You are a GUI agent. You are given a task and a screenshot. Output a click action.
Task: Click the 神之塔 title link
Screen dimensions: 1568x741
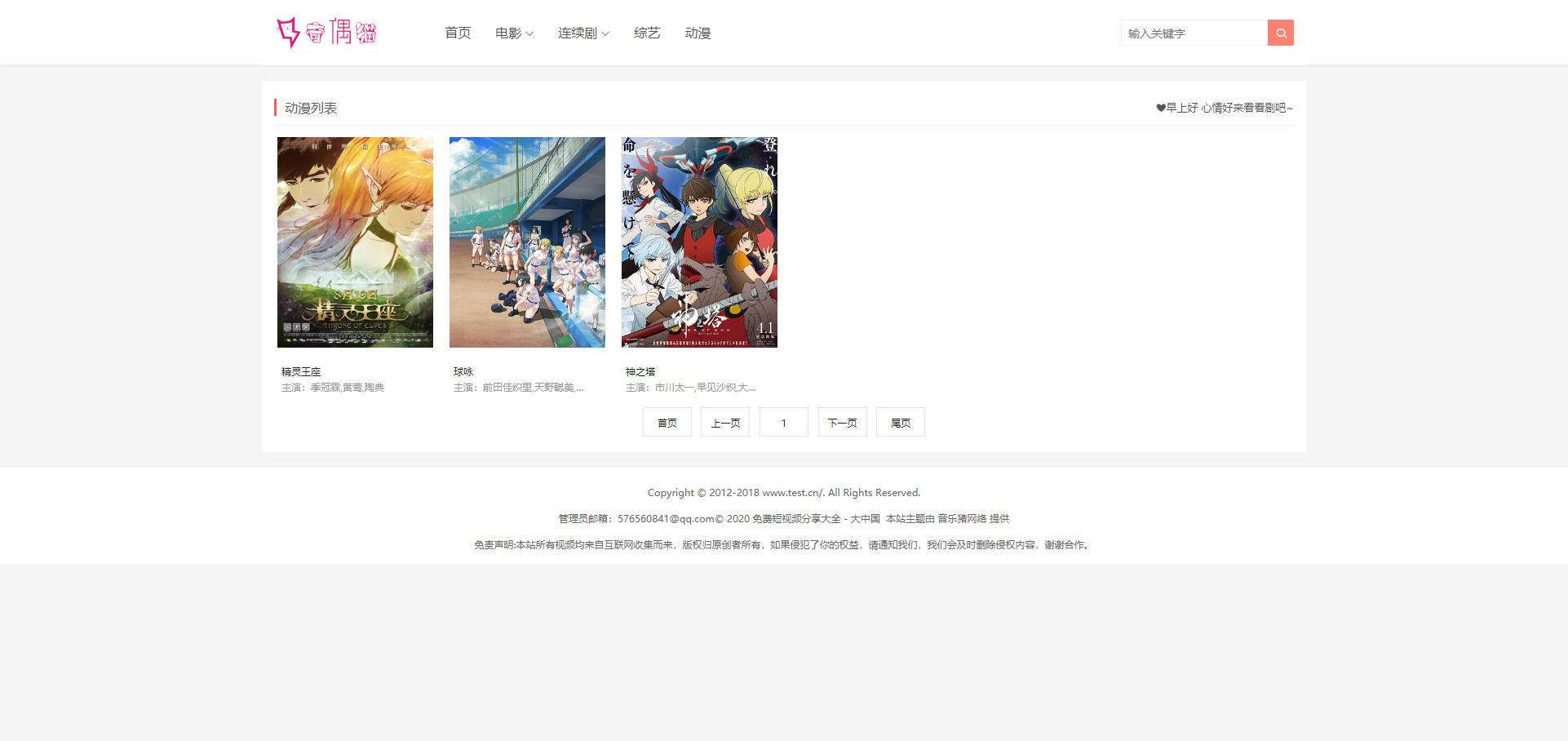(x=640, y=371)
